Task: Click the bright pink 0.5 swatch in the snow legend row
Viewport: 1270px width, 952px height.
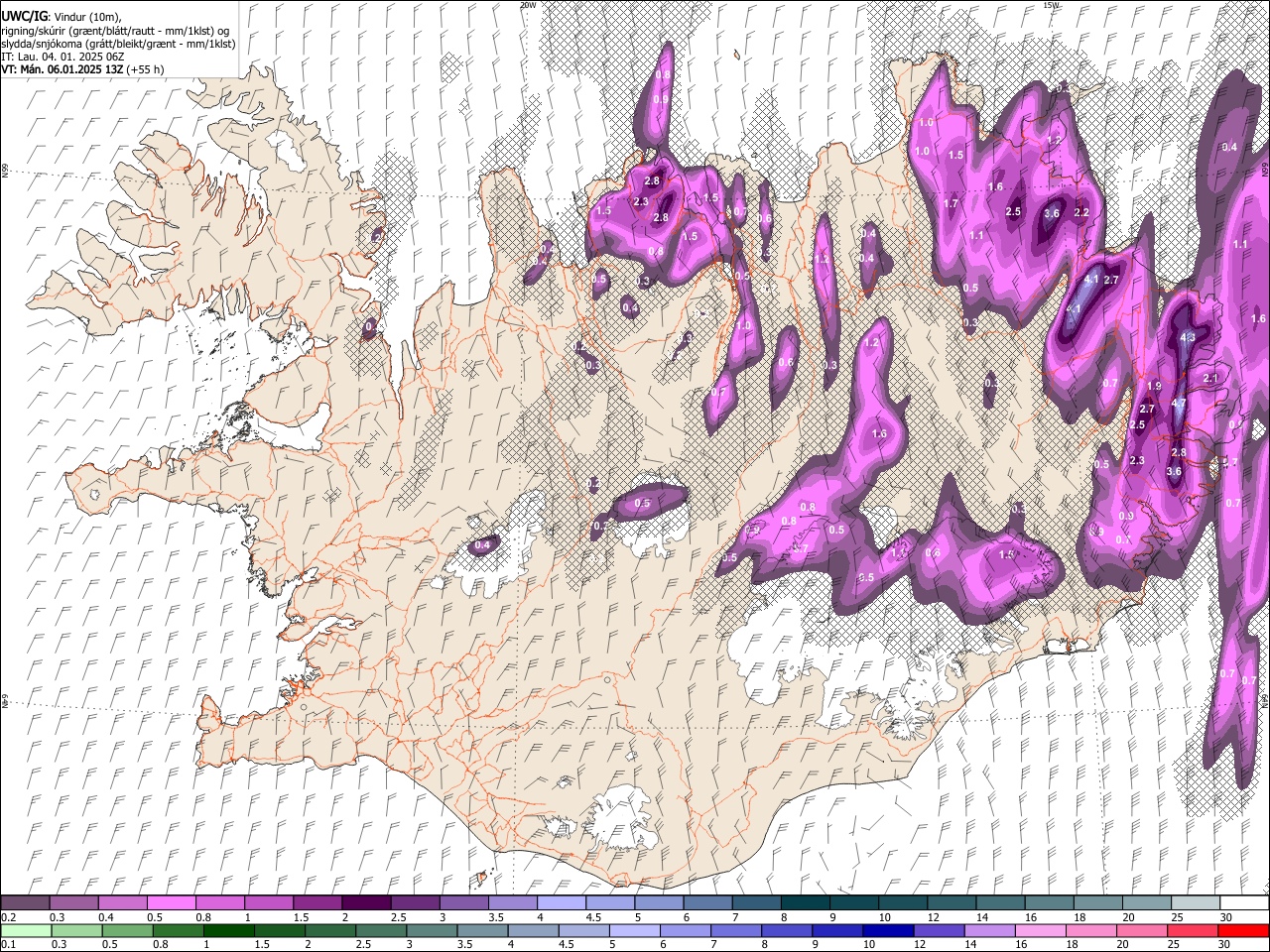Action: (171, 903)
